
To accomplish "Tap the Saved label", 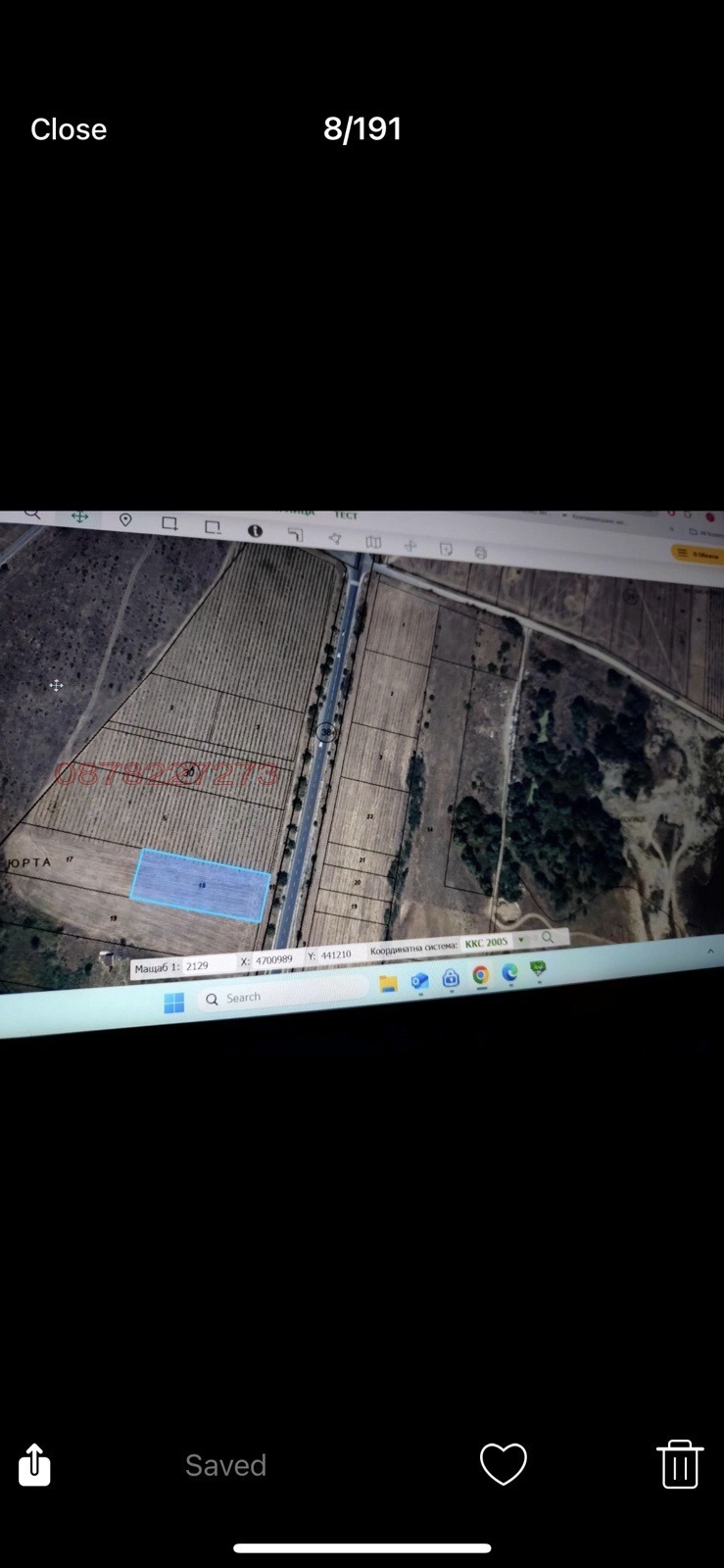I will point(225,1465).
